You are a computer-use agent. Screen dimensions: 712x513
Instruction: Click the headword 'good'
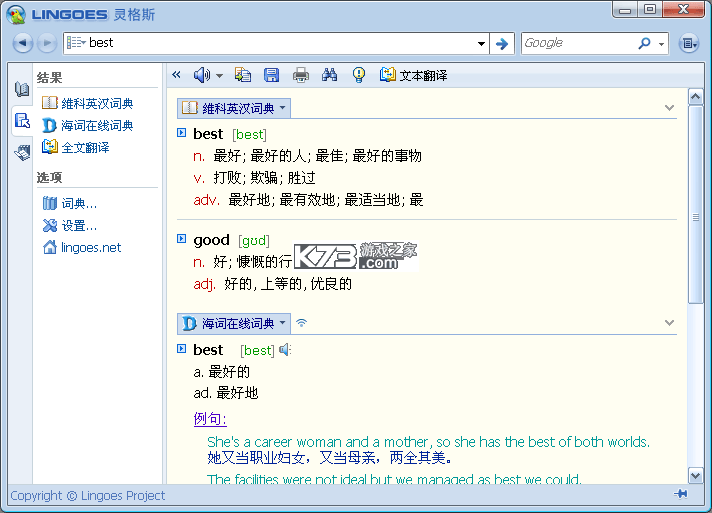[x=211, y=240]
